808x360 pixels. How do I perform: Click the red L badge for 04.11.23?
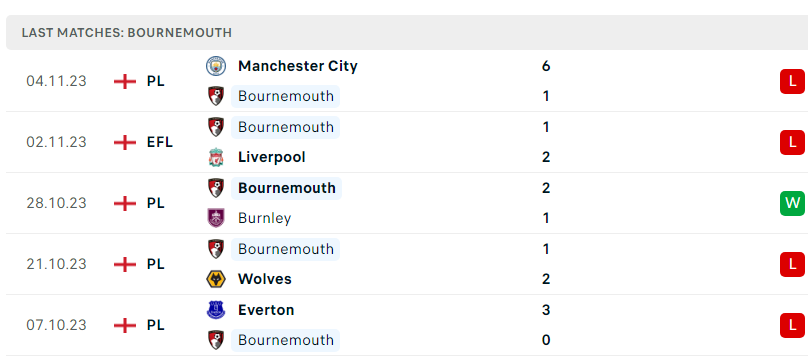point(793,81)
